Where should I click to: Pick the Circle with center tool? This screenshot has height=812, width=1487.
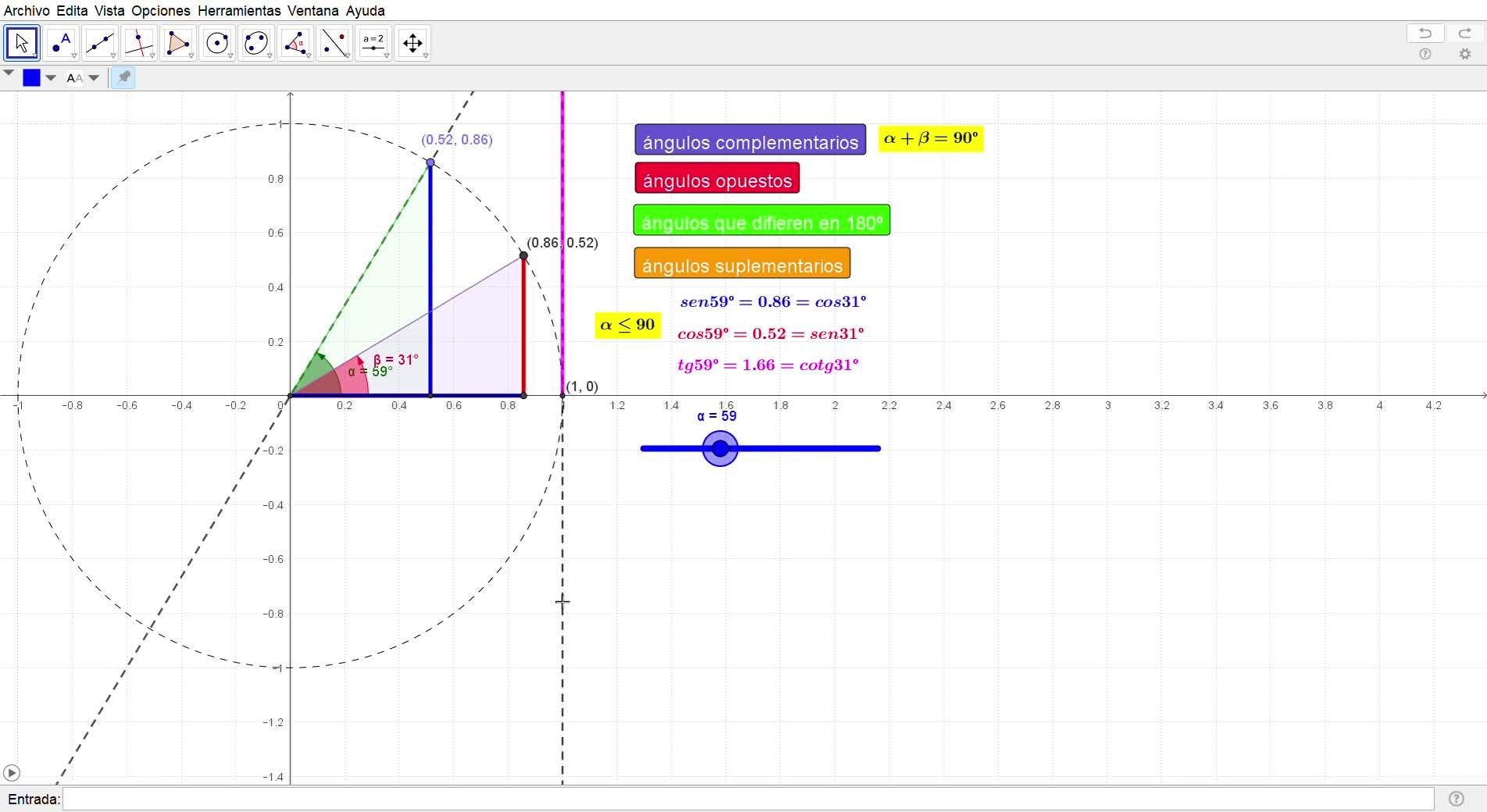[217, 43]
